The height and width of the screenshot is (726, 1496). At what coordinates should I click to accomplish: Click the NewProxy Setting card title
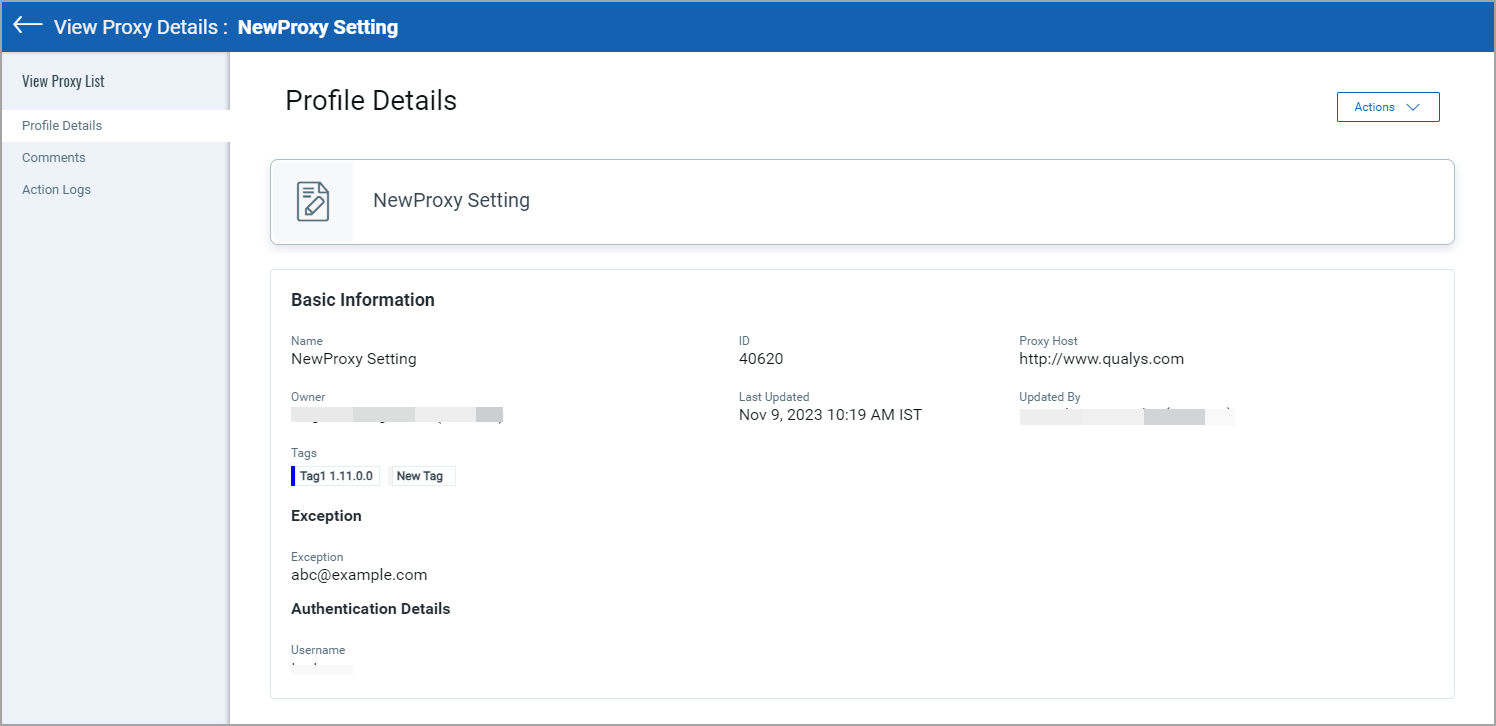(x=451, y=200)
